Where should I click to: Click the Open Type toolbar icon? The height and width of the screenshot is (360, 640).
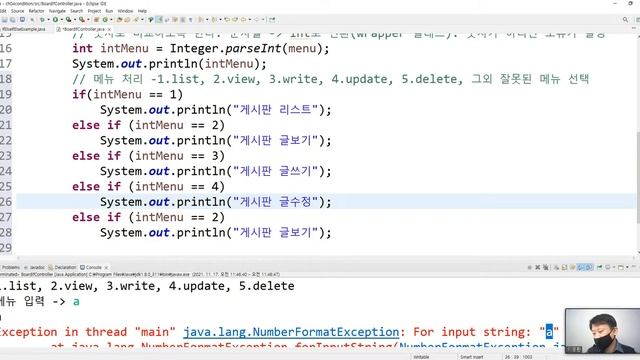119,20
